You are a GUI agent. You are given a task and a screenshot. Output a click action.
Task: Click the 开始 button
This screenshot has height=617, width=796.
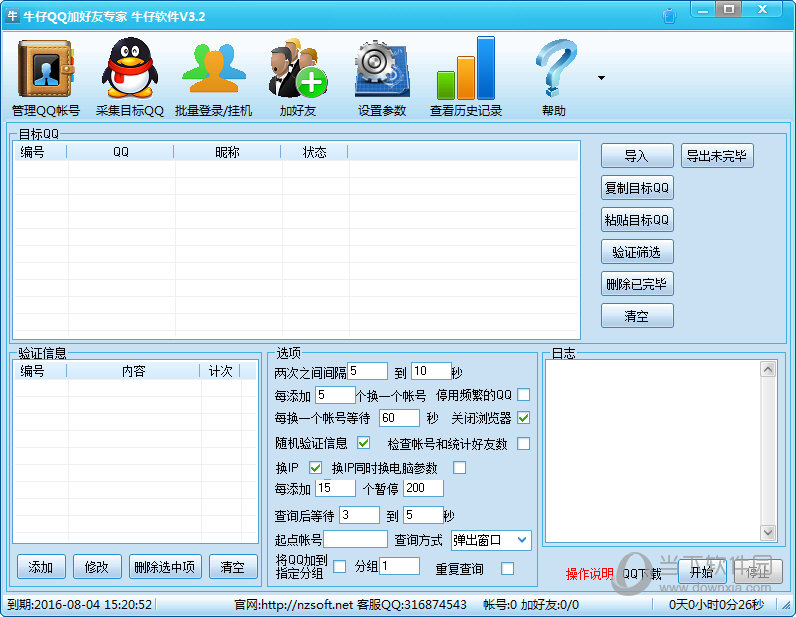coord(702,572)
